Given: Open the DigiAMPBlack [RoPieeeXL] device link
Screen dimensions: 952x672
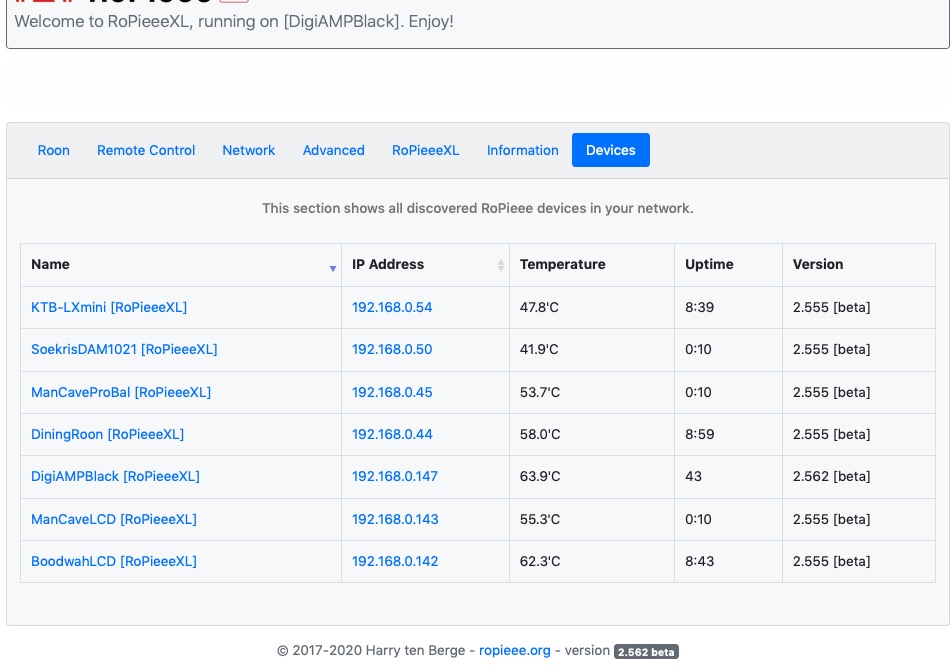Looking at the screenshot, I should click(115, 476).
